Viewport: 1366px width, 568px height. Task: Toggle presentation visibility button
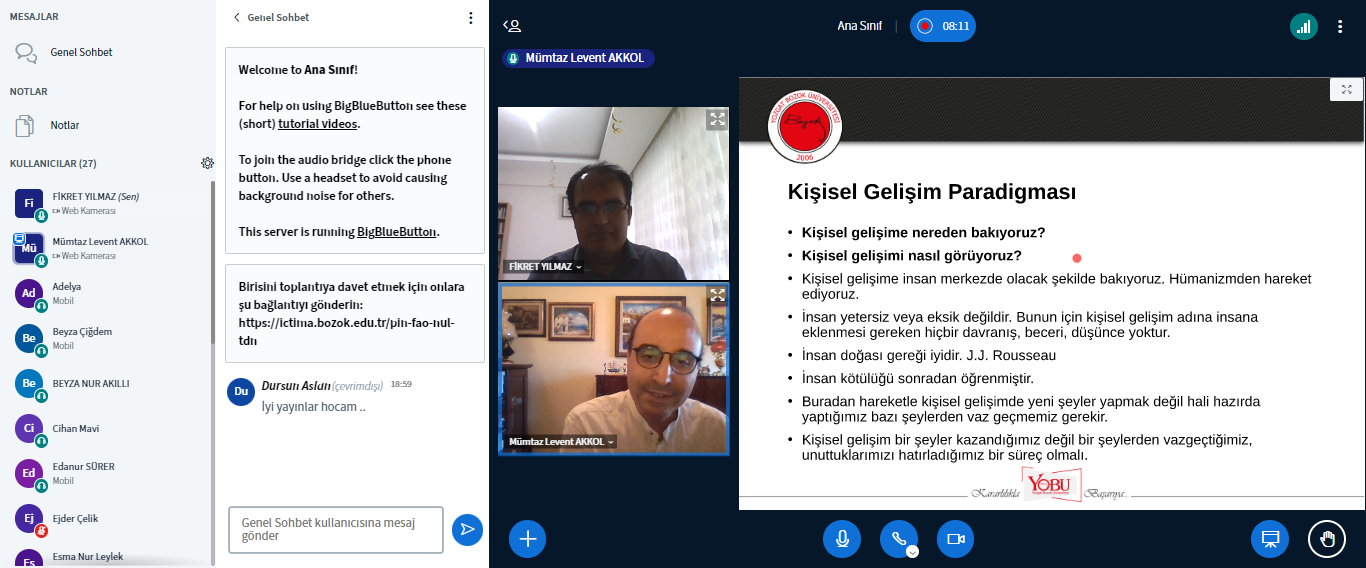[1270, 539]
